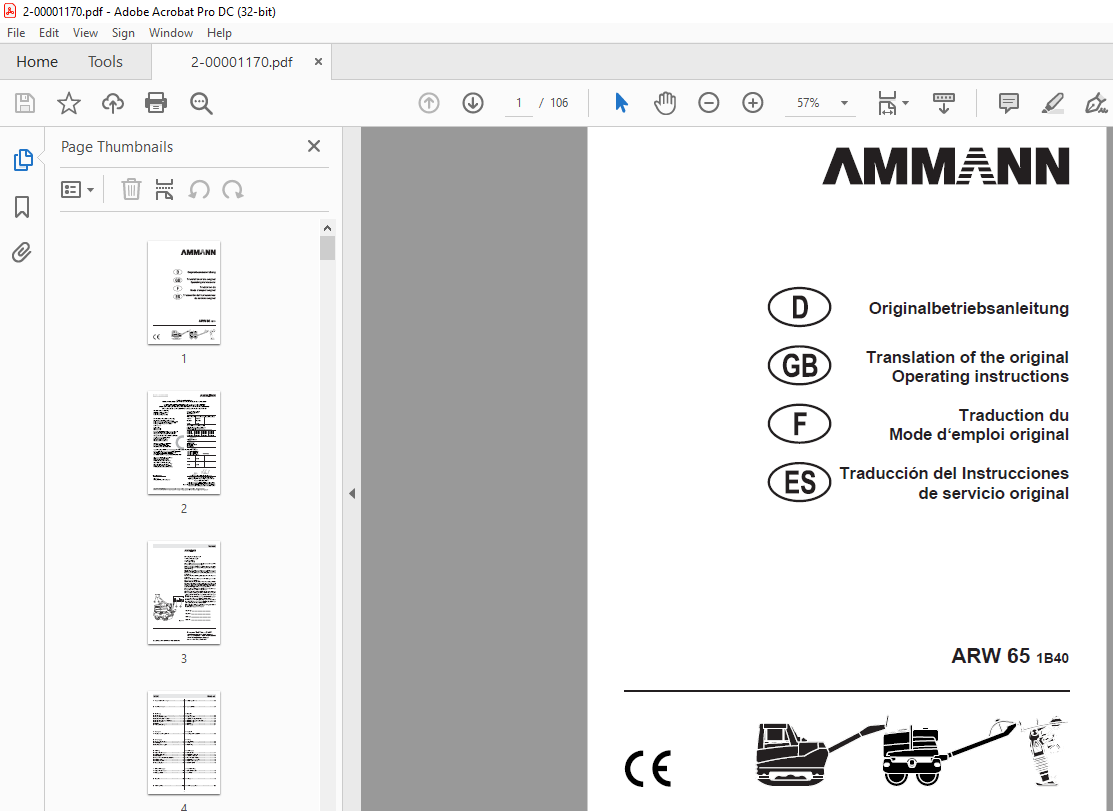
Task: Click the Add to favorites star icon
Action: pos(69,104)
